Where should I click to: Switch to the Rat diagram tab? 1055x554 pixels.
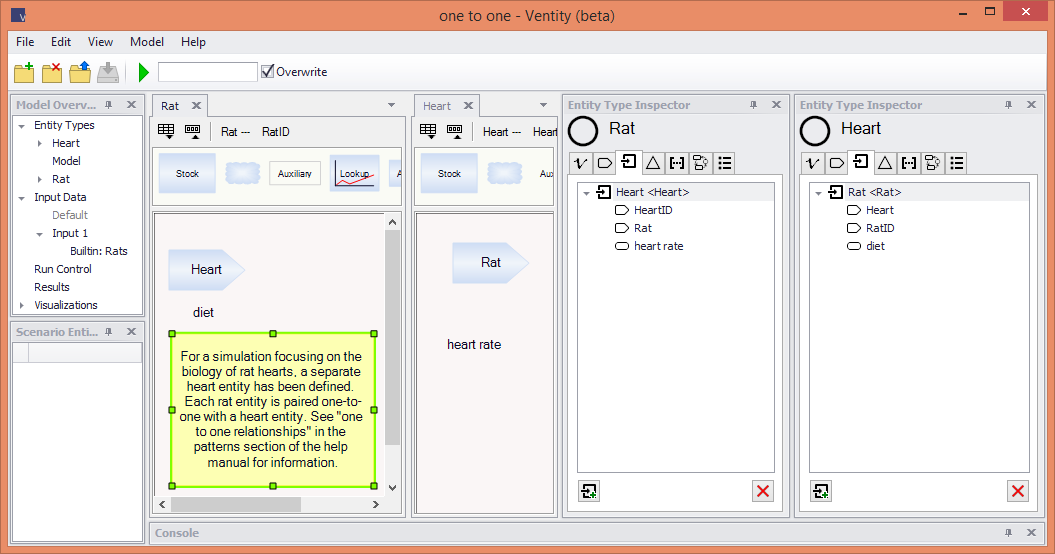pos(170,106)
